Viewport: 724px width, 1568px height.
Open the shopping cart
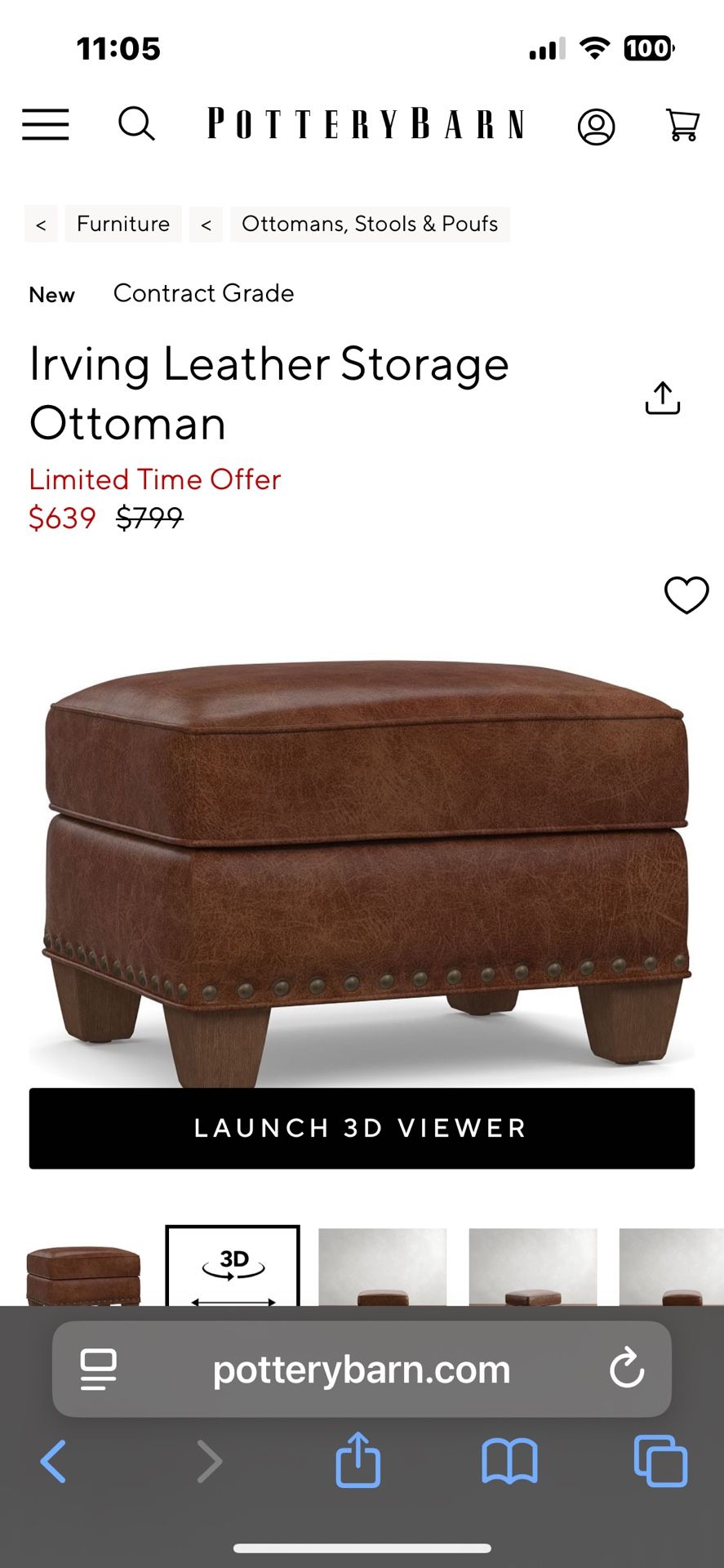click(682, 125)
